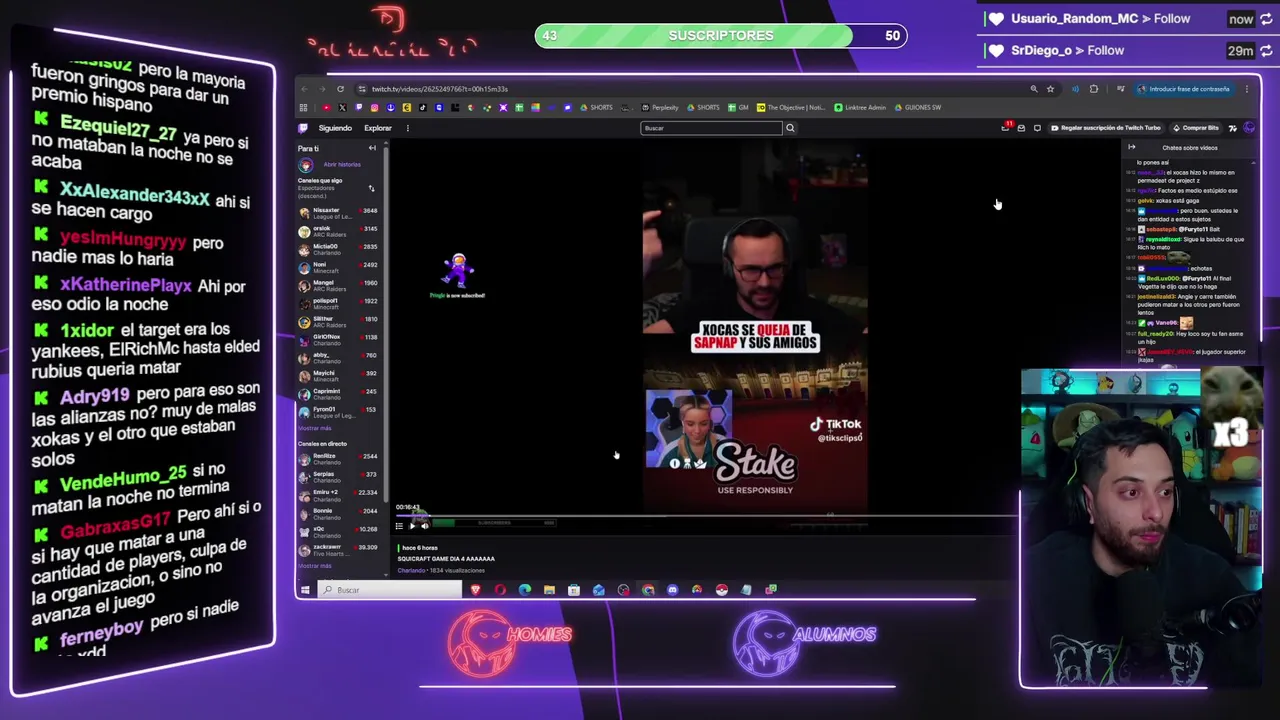Open the GM bookmark
Image resolution: width=1280 pixels, height=720 pixels.
738,107
